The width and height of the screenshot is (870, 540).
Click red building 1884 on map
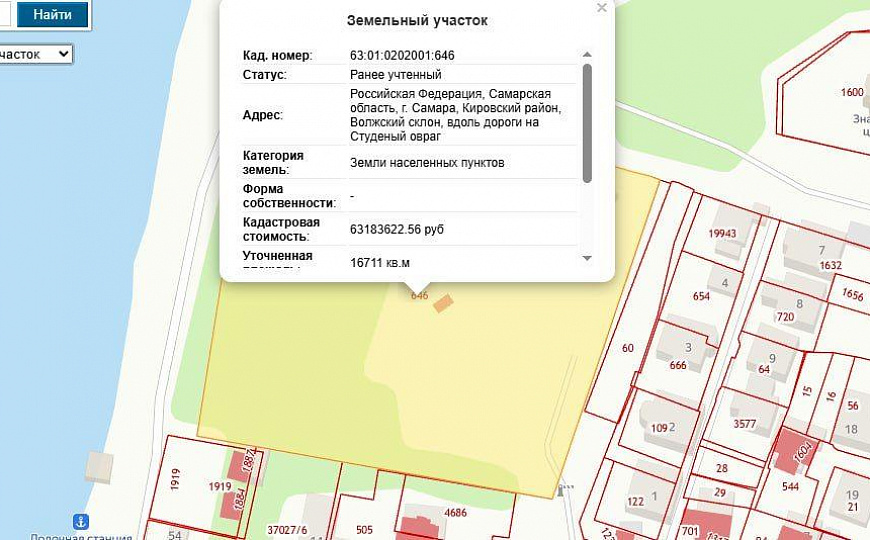232,504
